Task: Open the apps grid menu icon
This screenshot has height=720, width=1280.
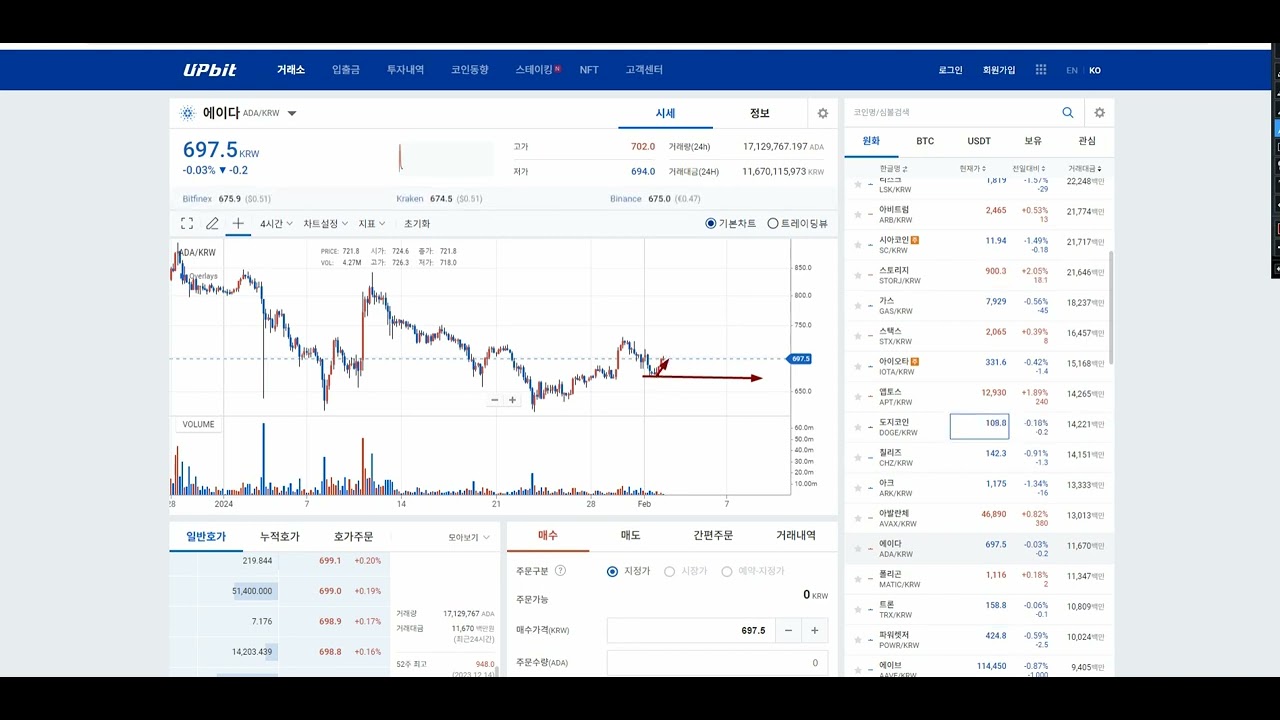Action: [1041, 70]
